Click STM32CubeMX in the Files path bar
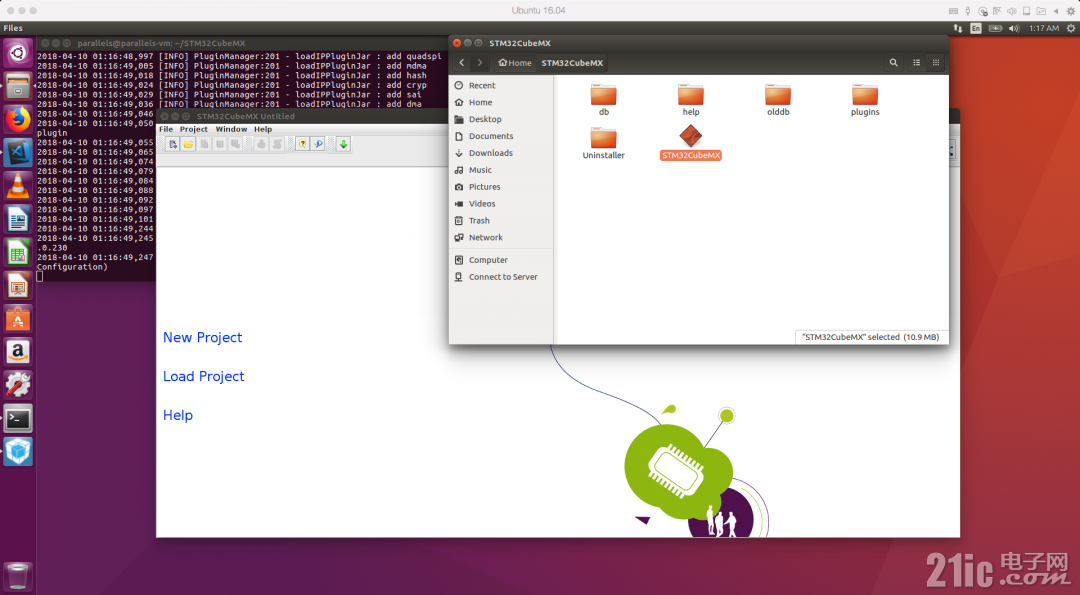Screen dimensions: 1080x595 (572, 63)
